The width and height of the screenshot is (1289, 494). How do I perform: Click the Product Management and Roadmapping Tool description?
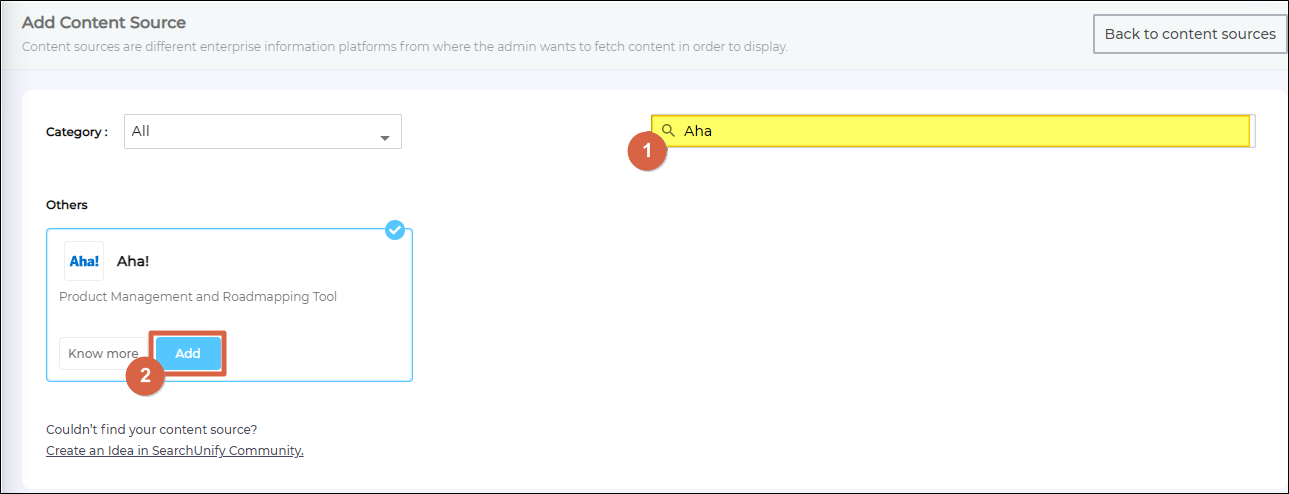point(198,297)
